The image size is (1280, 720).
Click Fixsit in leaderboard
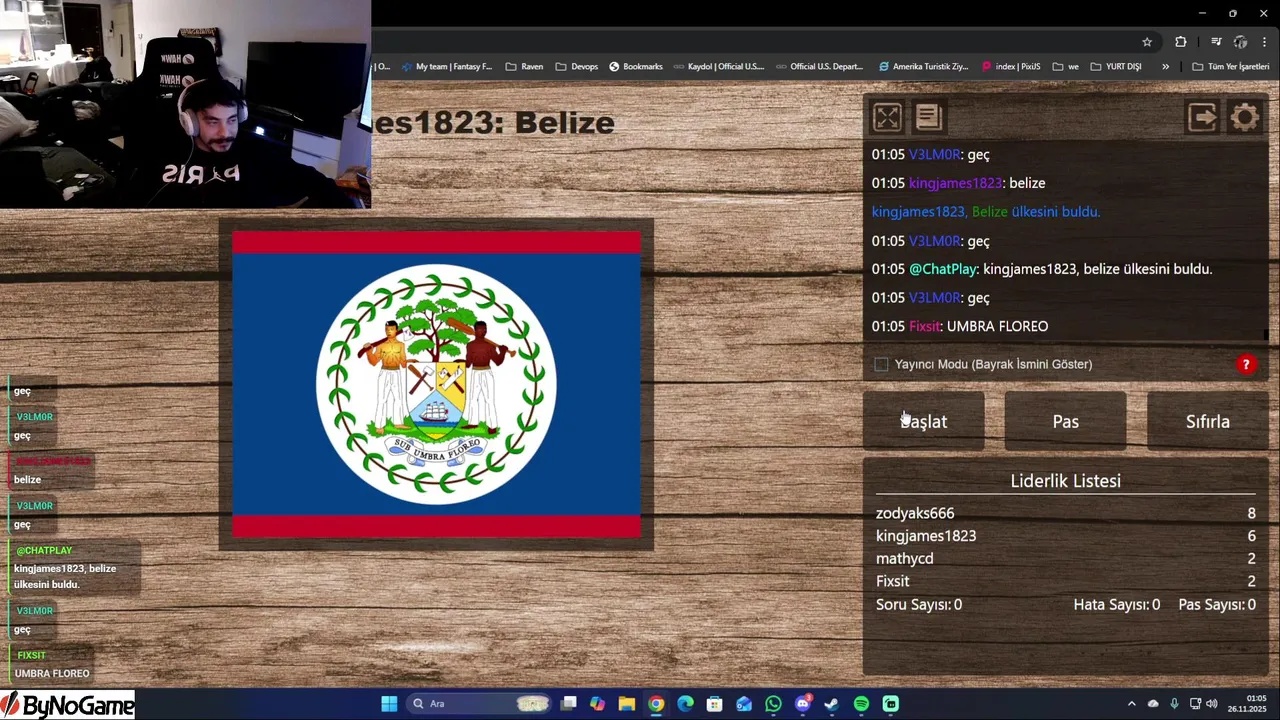point(892,581)
